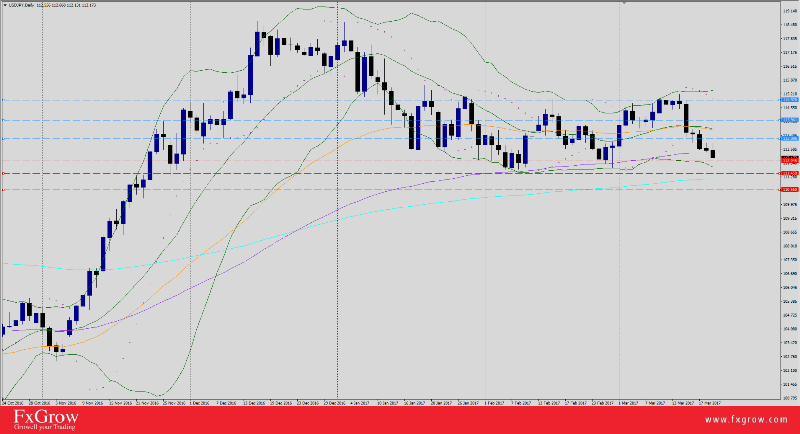Select the lowest red price label on the price axis
Screen dimensions: 800x434
click(x=789, y=189)
